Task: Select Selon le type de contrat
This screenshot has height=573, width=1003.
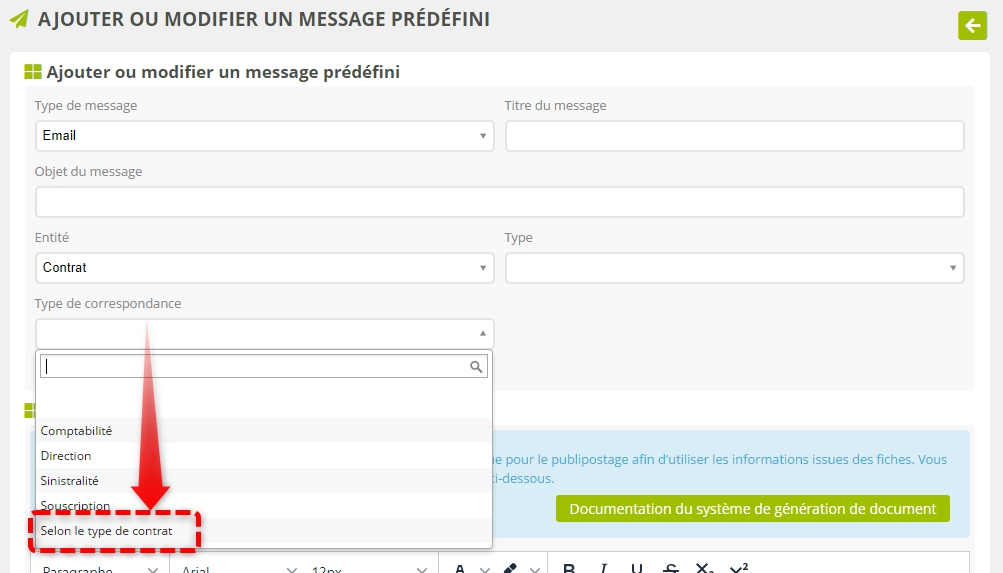Action: click(x=107, y=531)
